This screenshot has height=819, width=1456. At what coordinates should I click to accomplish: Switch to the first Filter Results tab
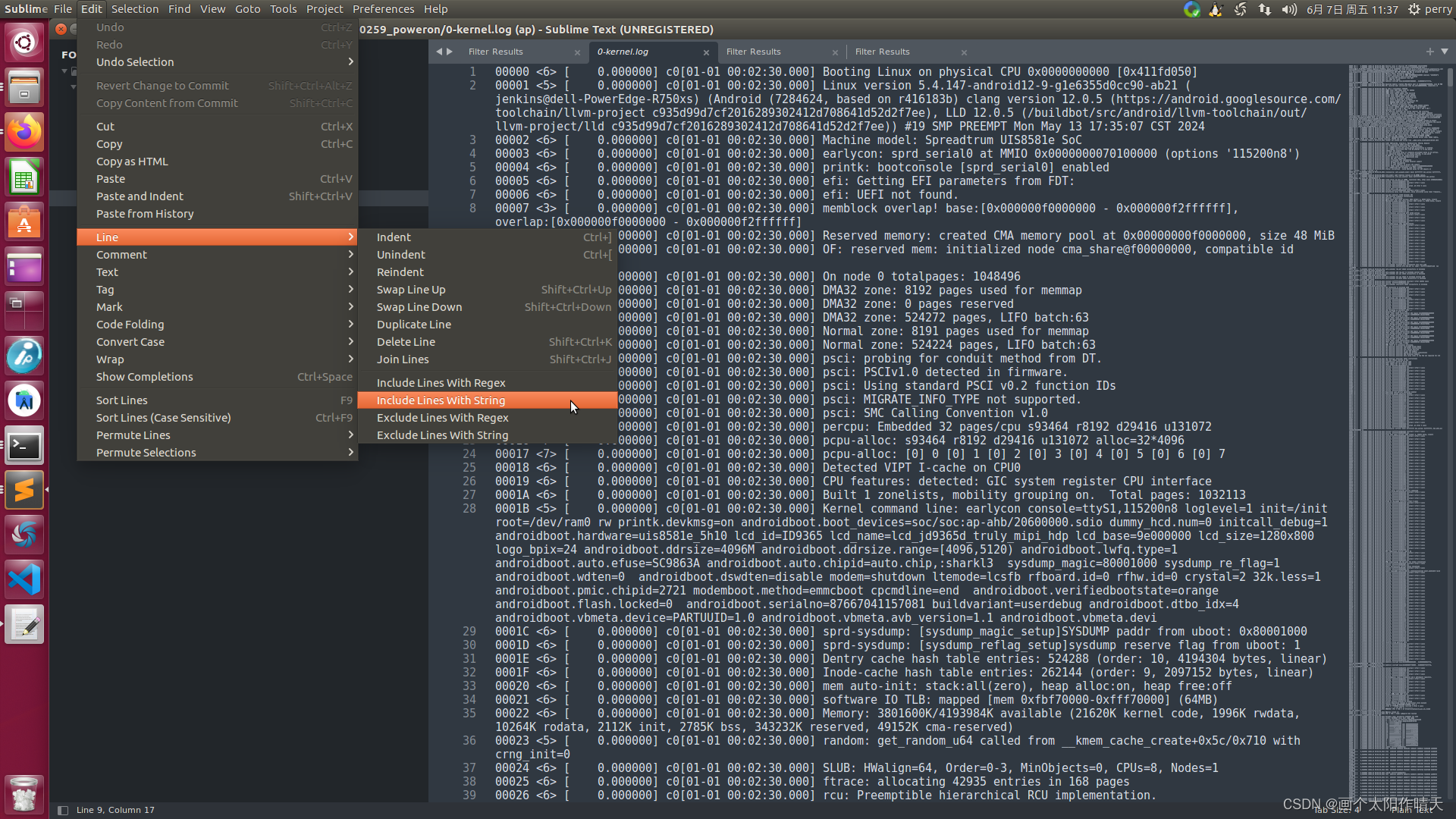tap(495, 52)
